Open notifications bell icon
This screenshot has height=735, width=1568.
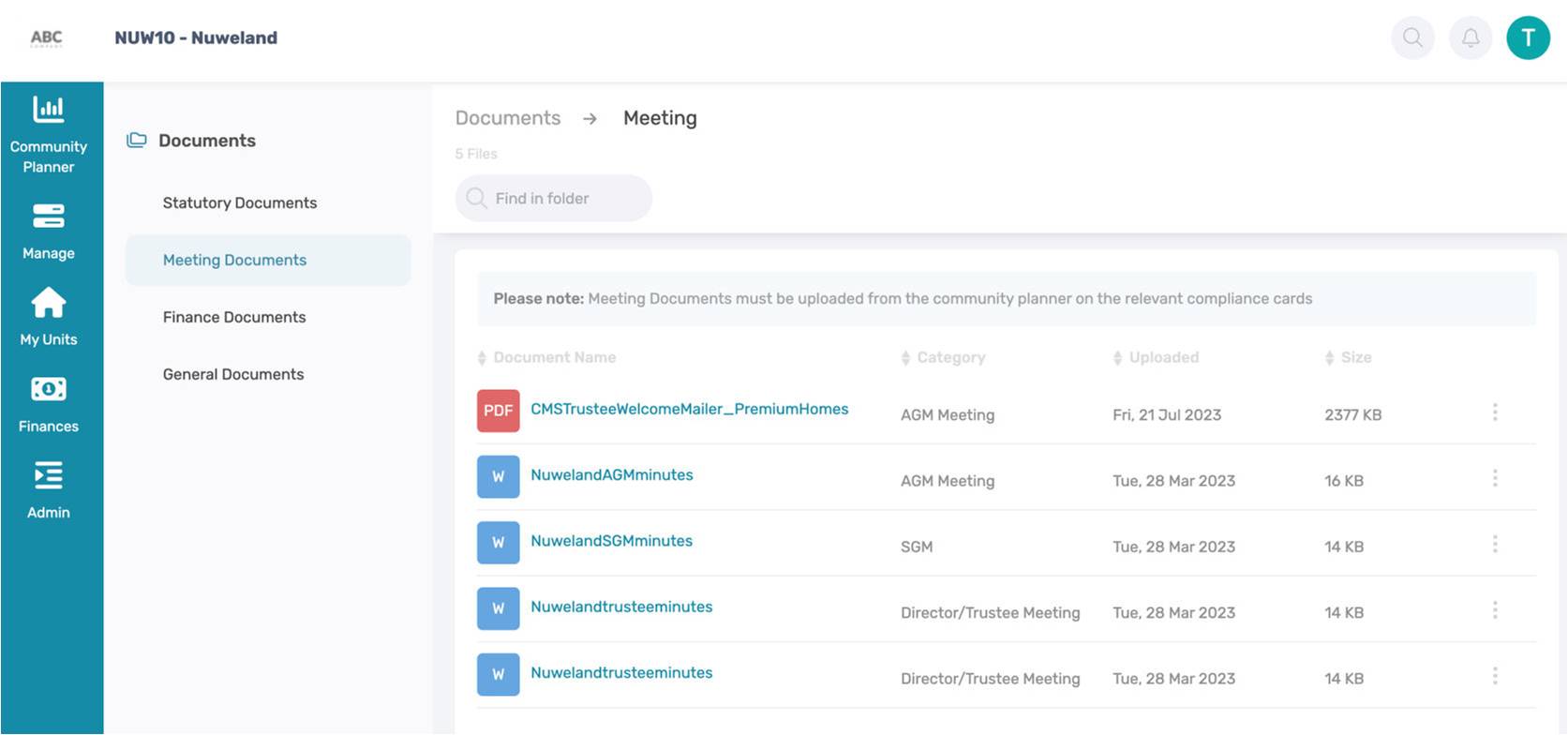(x=1471, y=37)
